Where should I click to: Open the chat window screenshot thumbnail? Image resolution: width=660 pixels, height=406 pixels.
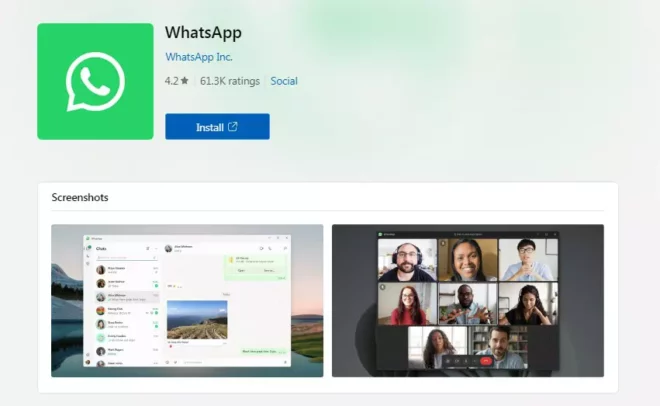(187, 300)
